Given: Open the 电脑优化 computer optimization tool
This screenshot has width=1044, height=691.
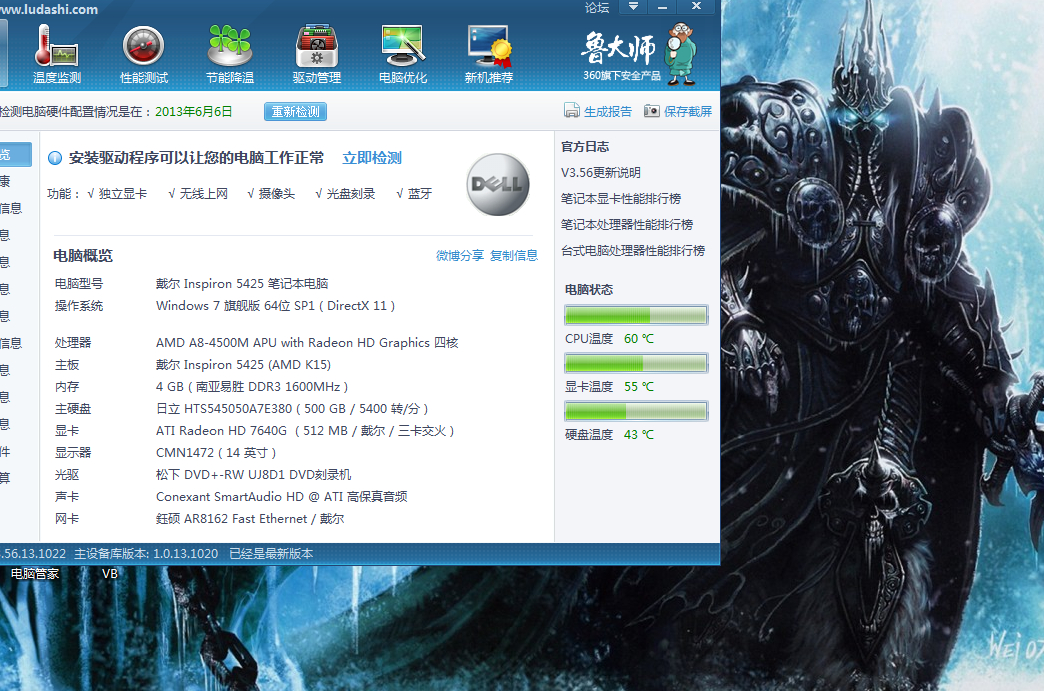Looking at the screenshot, I should pyautogui.click(x=403, y=55).
